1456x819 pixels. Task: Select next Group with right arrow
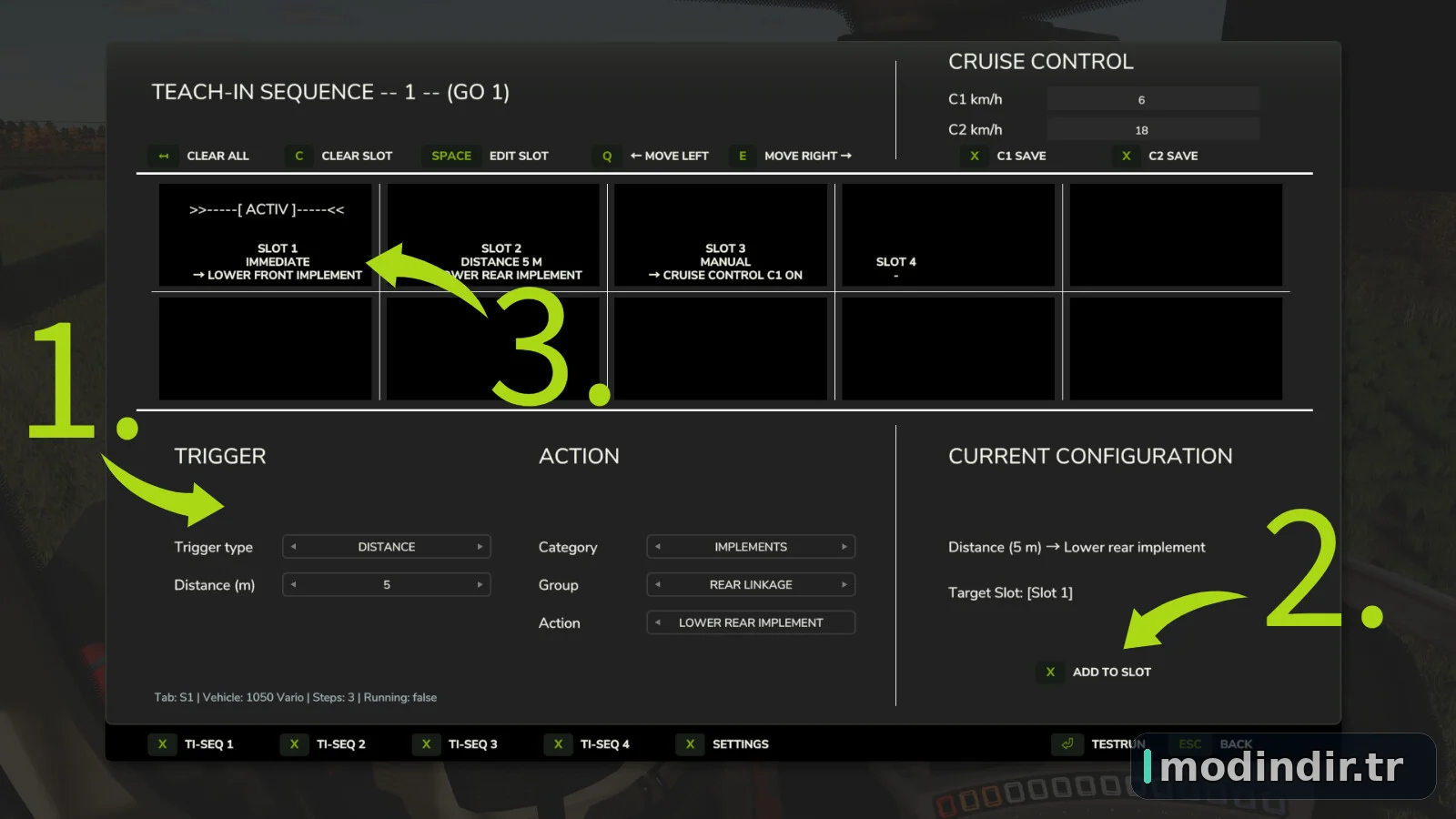844,585
